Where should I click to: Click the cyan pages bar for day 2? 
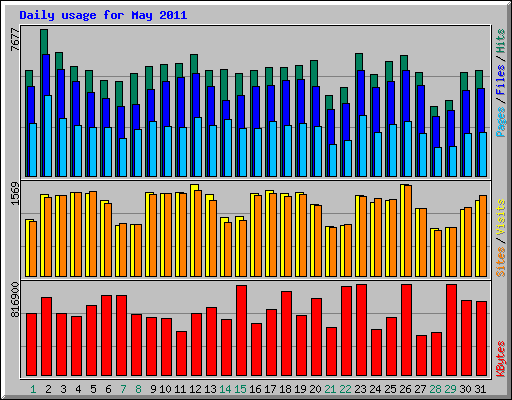click(48, 136)
